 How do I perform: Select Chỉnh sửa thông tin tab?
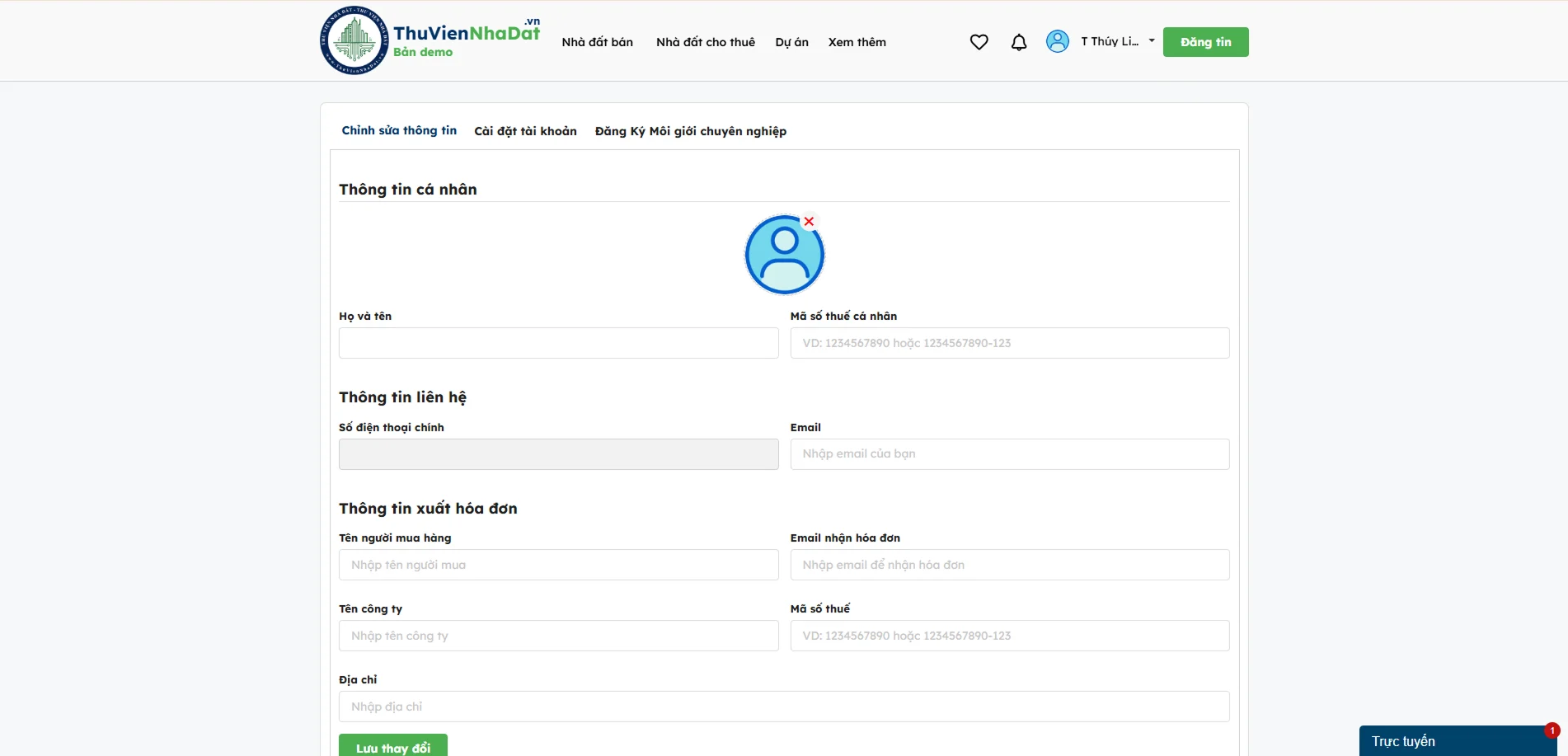399,130
